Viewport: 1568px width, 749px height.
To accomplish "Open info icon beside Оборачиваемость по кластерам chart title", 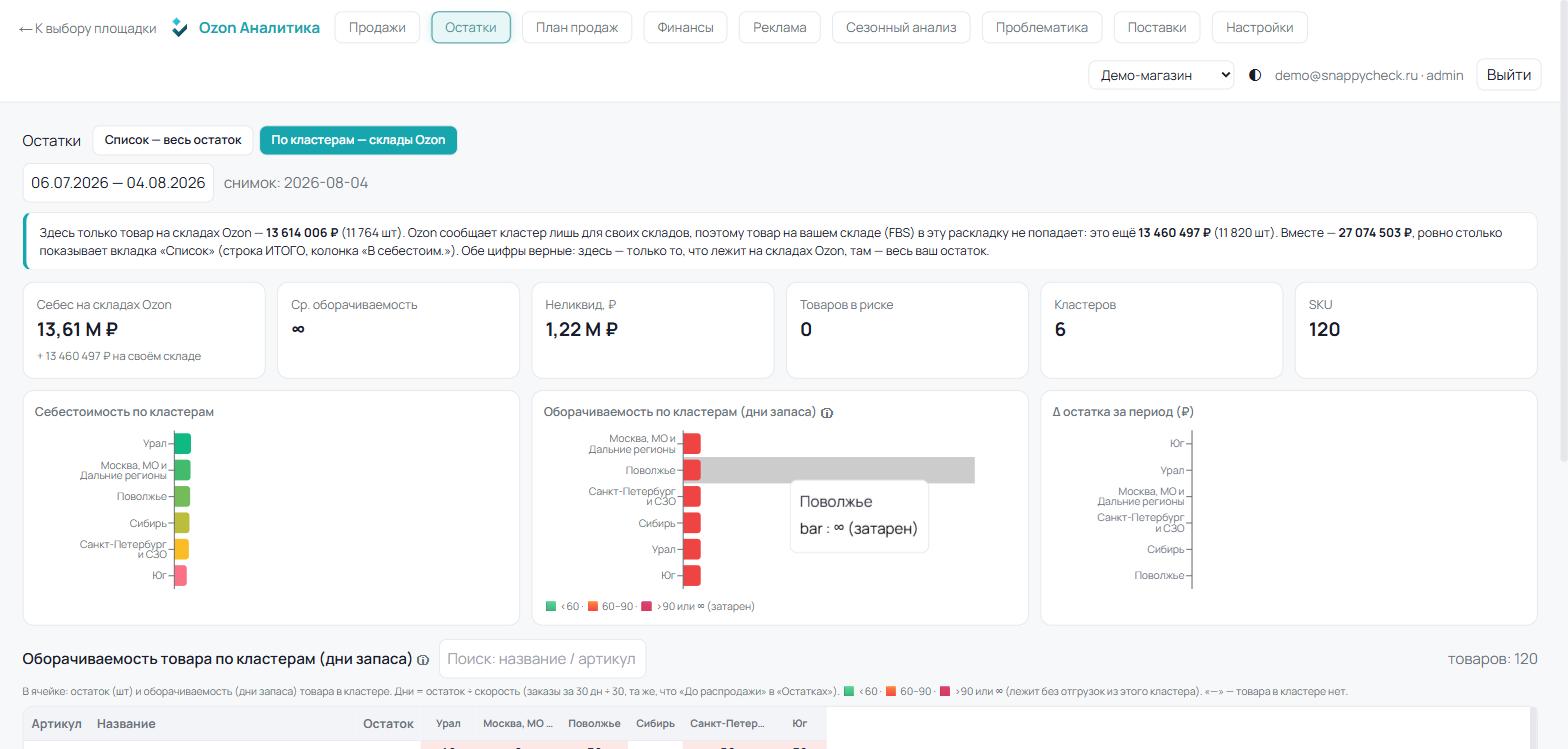I will pyautogui.click(x=827, y=413).
